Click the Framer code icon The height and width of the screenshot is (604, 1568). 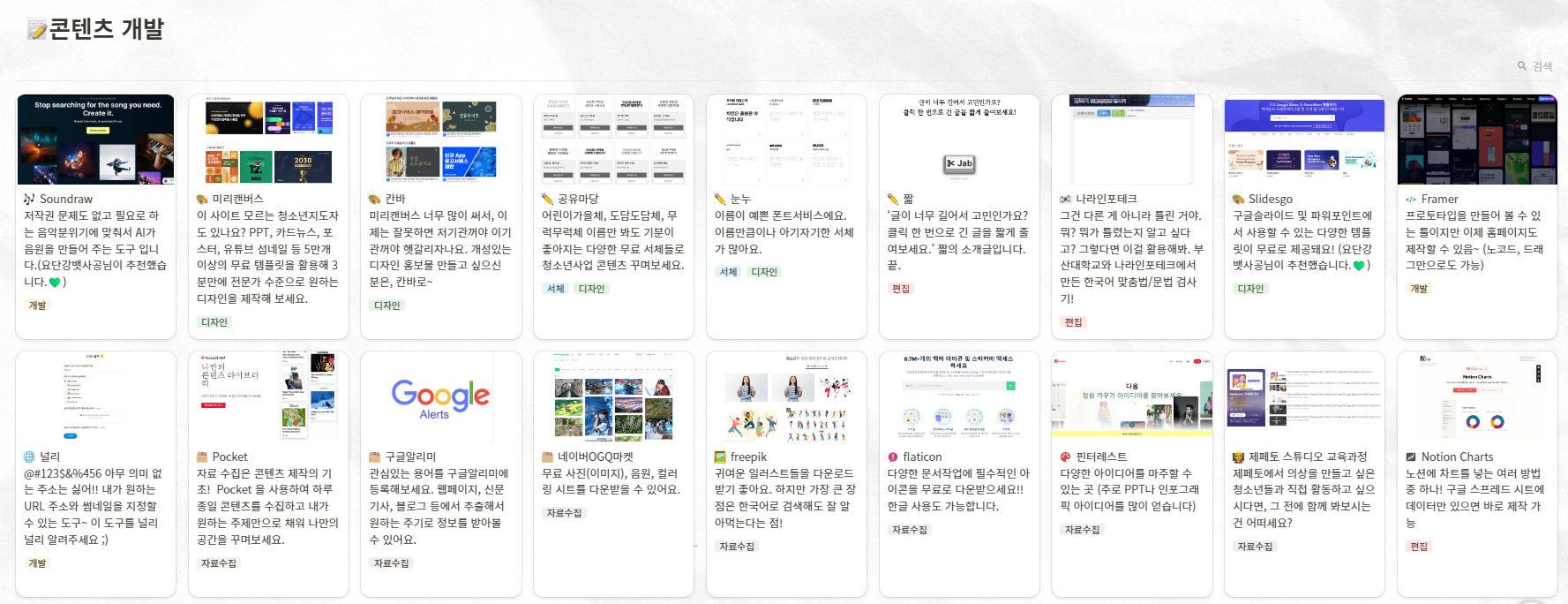pos(1411,200)
